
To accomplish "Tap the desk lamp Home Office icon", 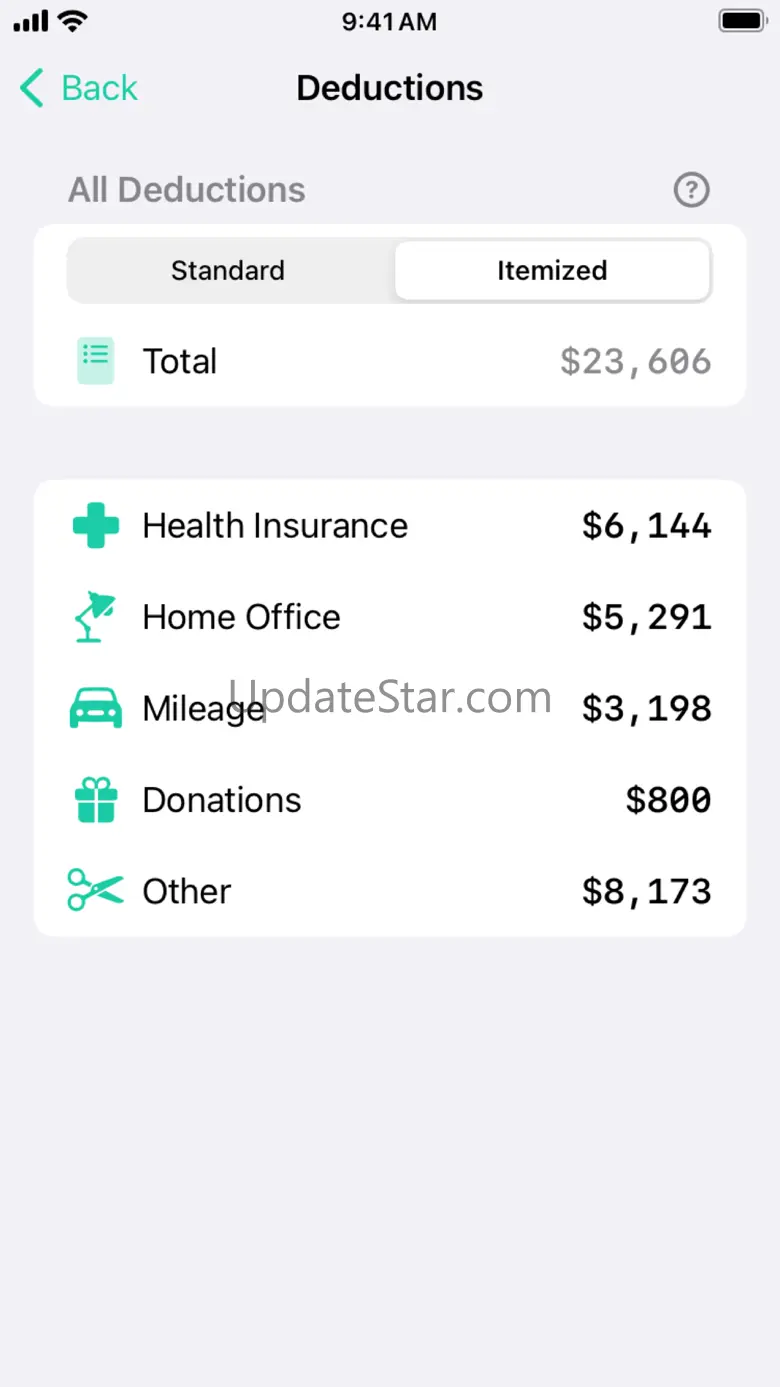I will pyautogui.click(x=96, y=617).
